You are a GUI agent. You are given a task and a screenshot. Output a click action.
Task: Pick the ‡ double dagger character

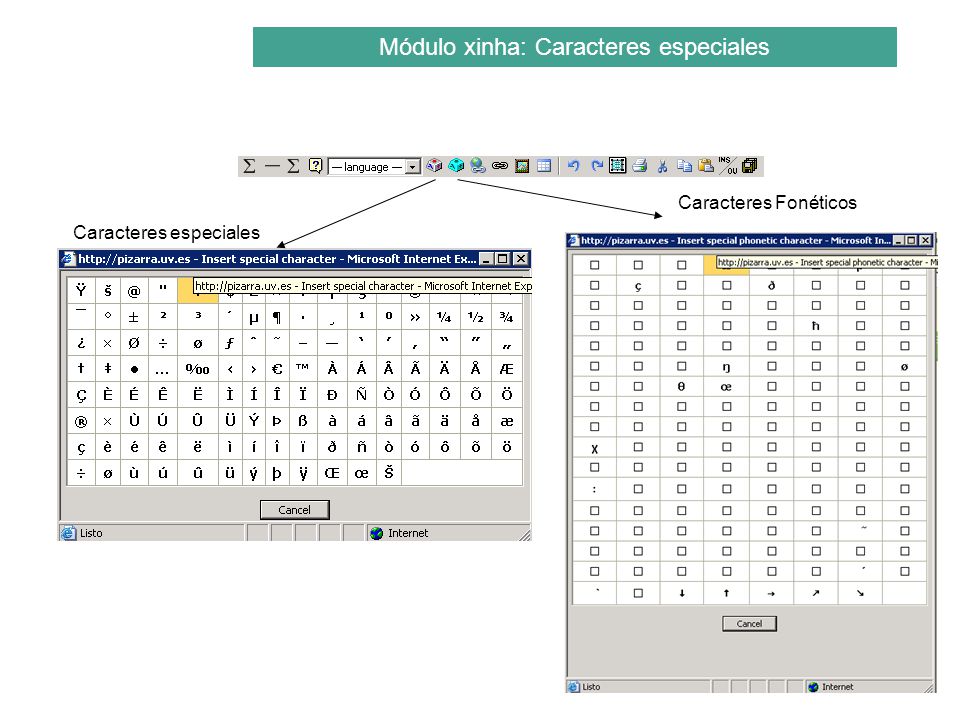[108, 369]
